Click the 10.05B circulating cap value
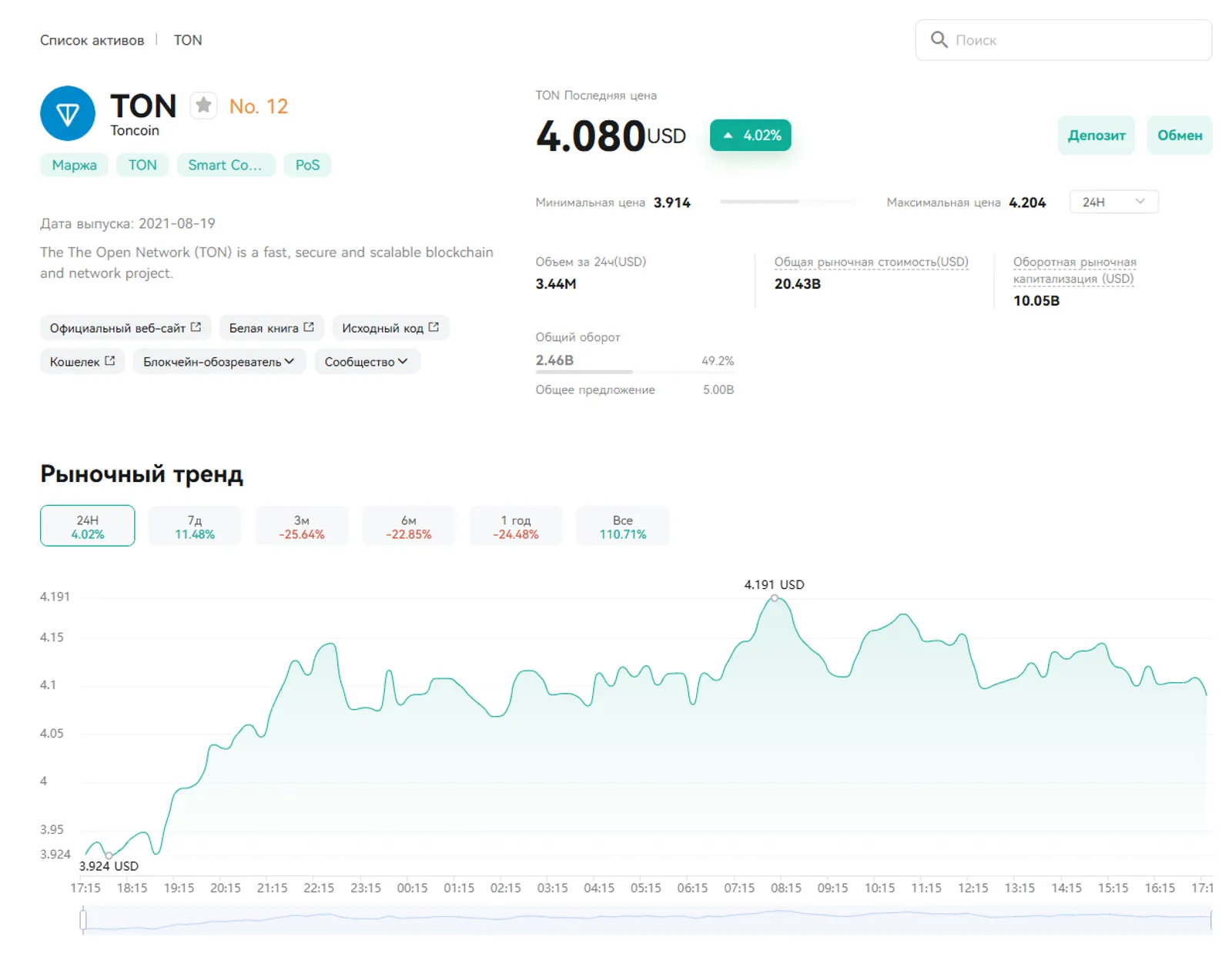The height and width of the screenshot is (957, 1232). tap(1036, 301)
